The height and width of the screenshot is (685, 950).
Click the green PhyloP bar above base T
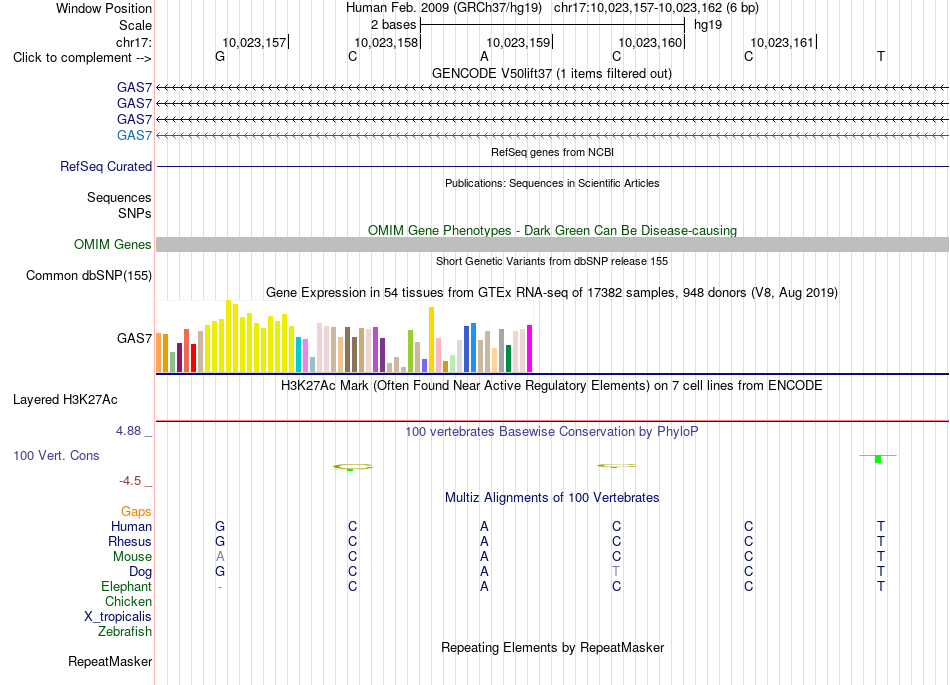[878, 458]
